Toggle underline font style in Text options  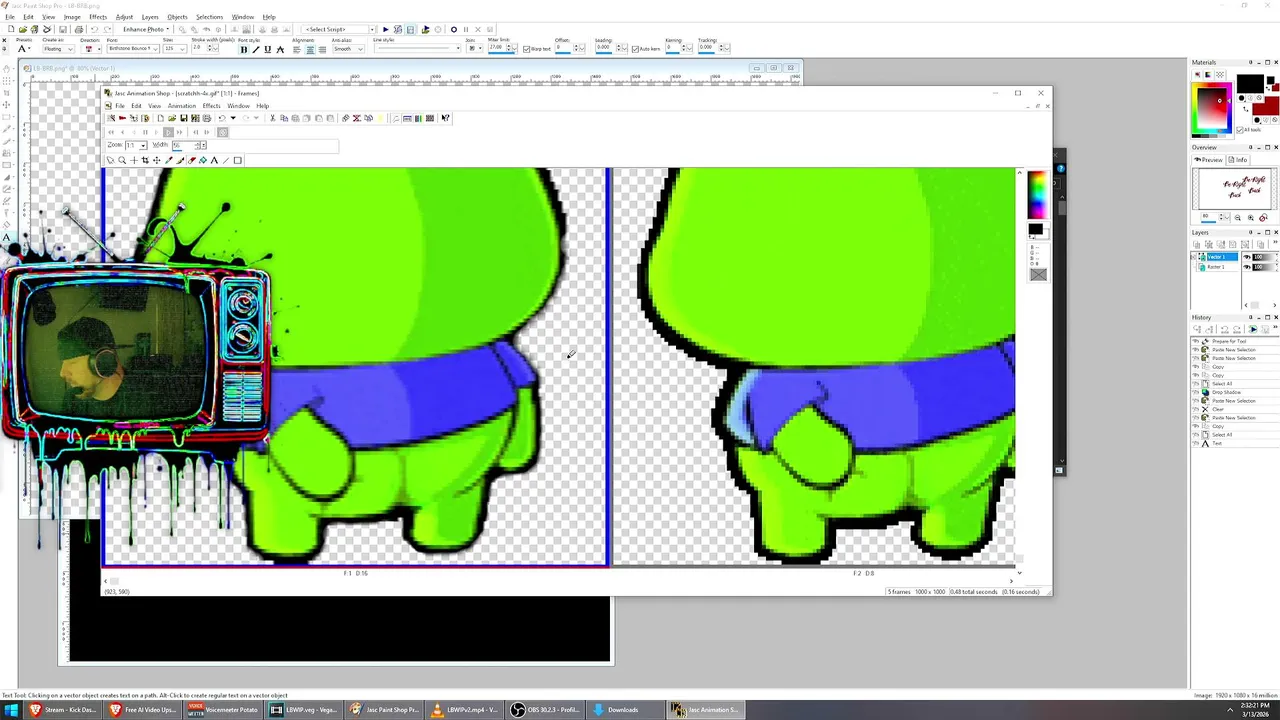268,49
